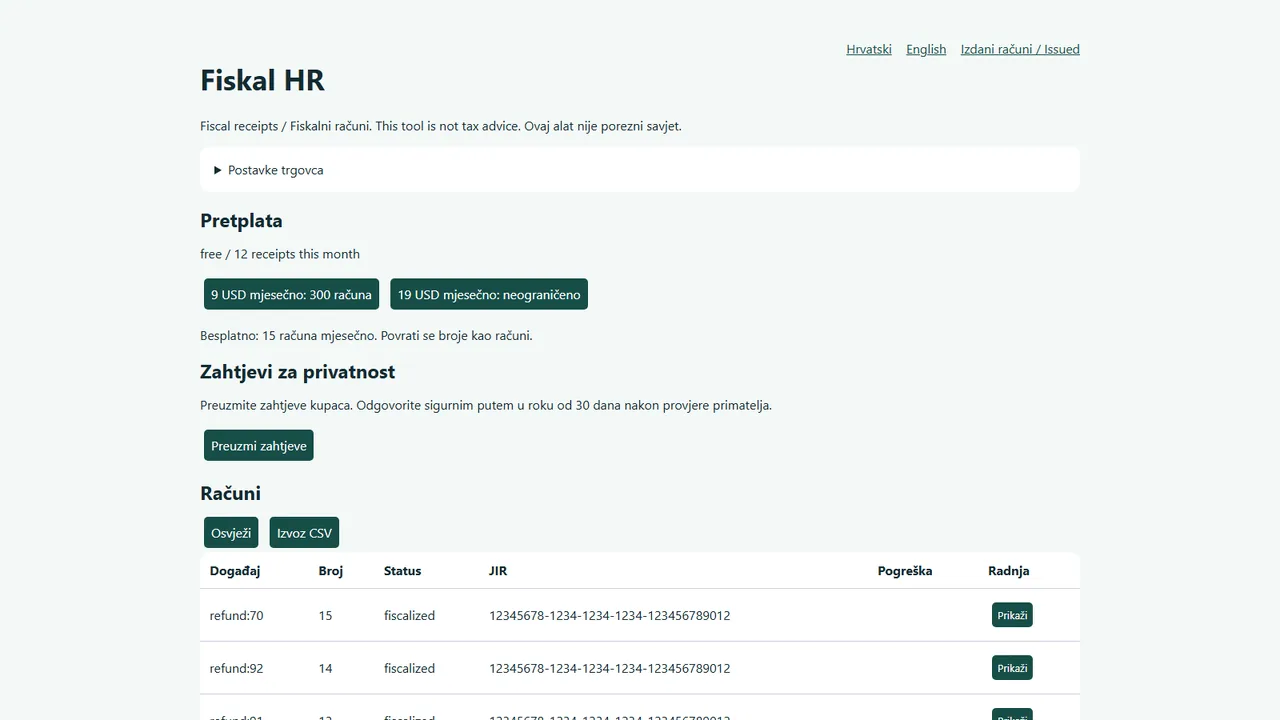Click the fiscalized status of refund:70

pos(409,615)
